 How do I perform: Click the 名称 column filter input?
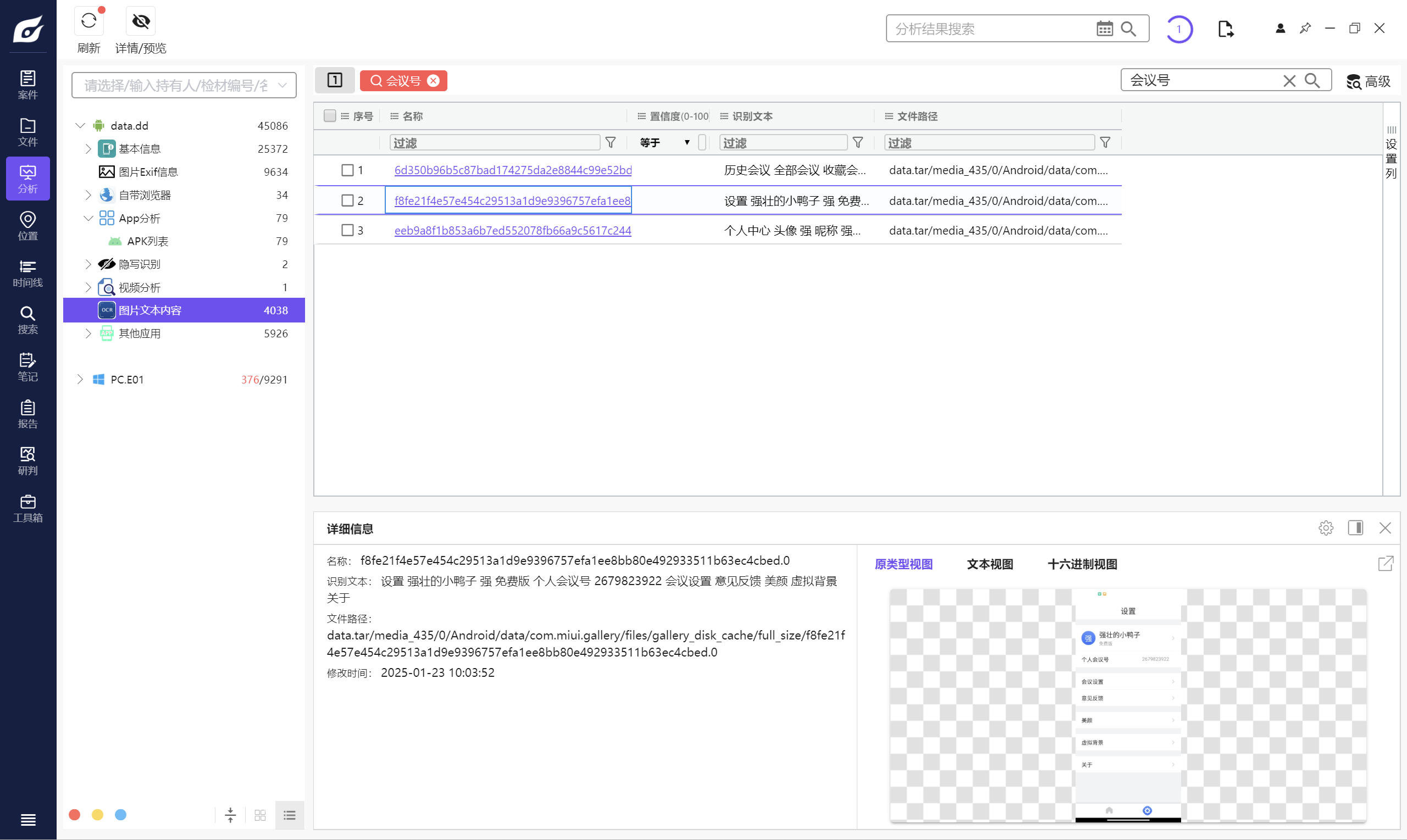pos(495,142)
